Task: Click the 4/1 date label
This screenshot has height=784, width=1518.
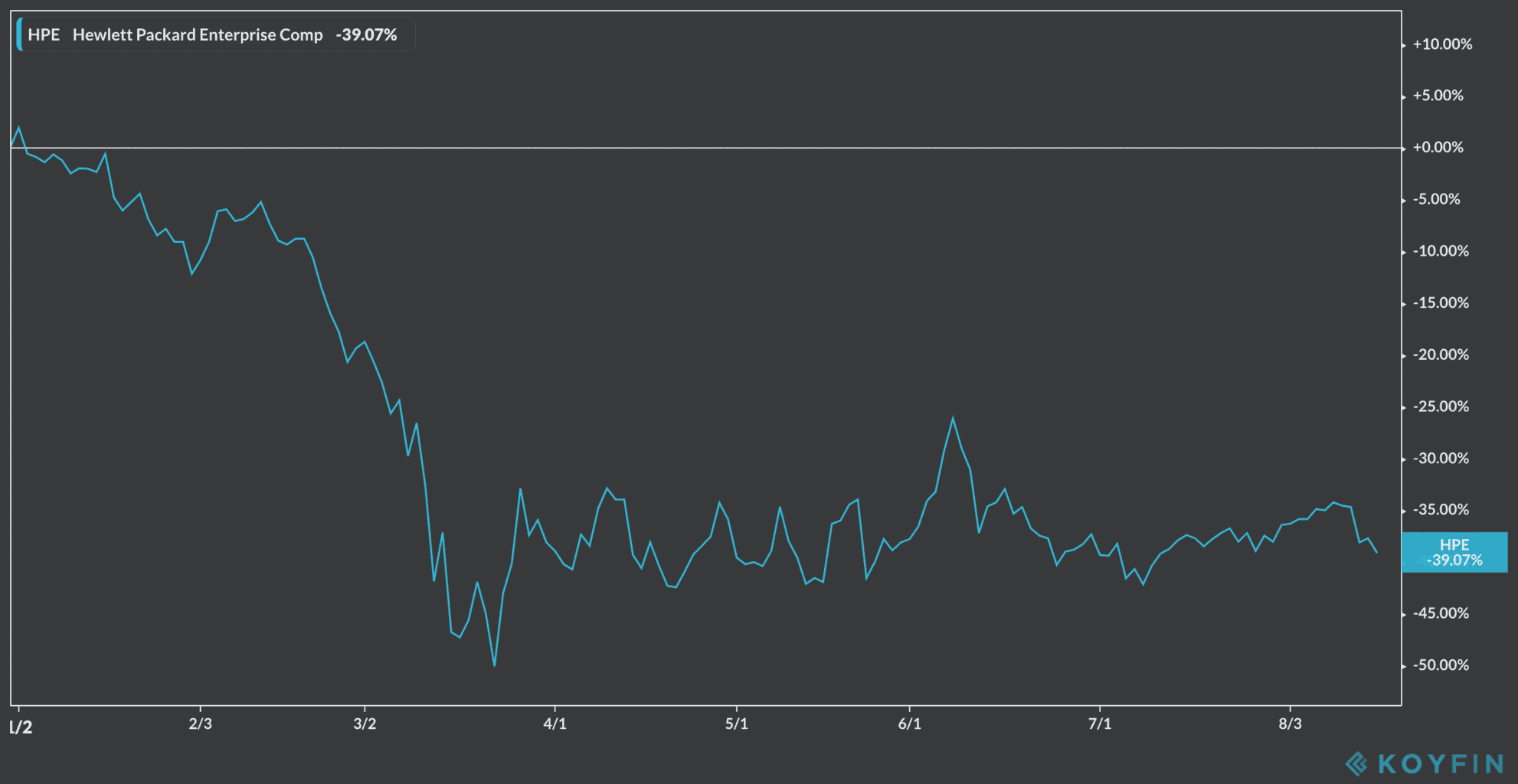Action: pyautogui.click(x=555, y=724)
